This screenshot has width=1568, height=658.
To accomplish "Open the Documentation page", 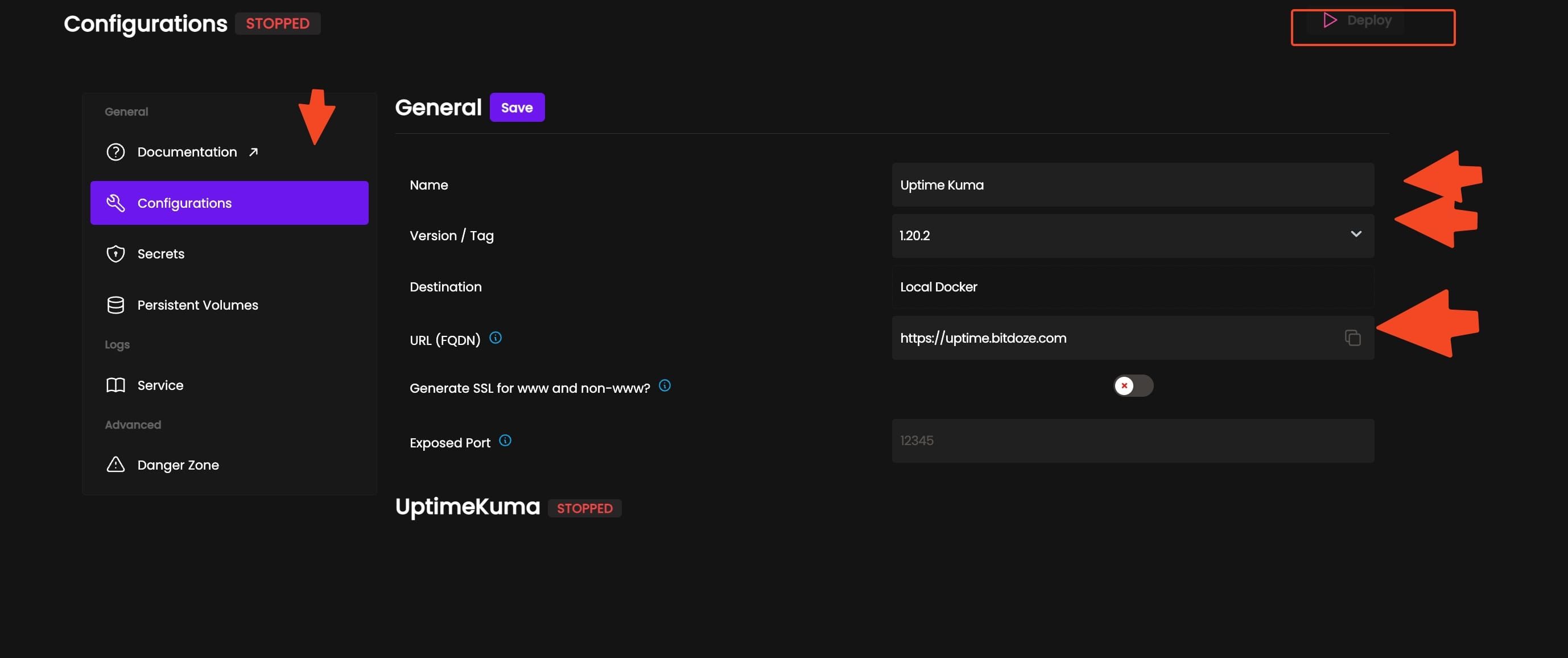I will (x=187, y=152).
